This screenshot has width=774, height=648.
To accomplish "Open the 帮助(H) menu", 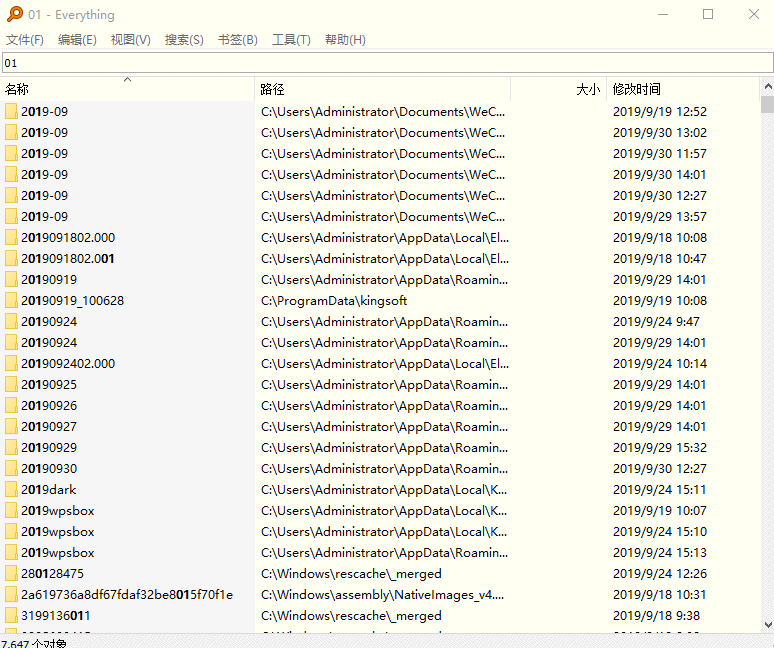I will coord(345,40).
